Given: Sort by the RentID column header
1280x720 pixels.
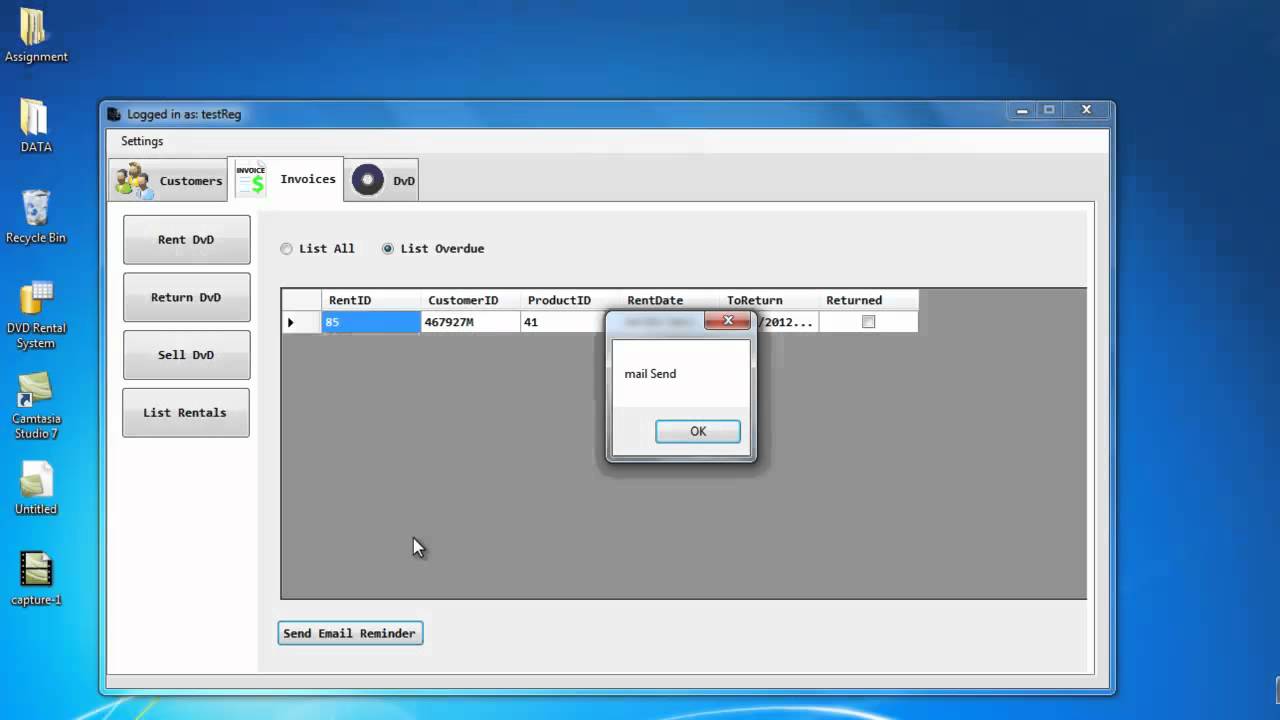Looking at the screenshot, I should [371, 300].
